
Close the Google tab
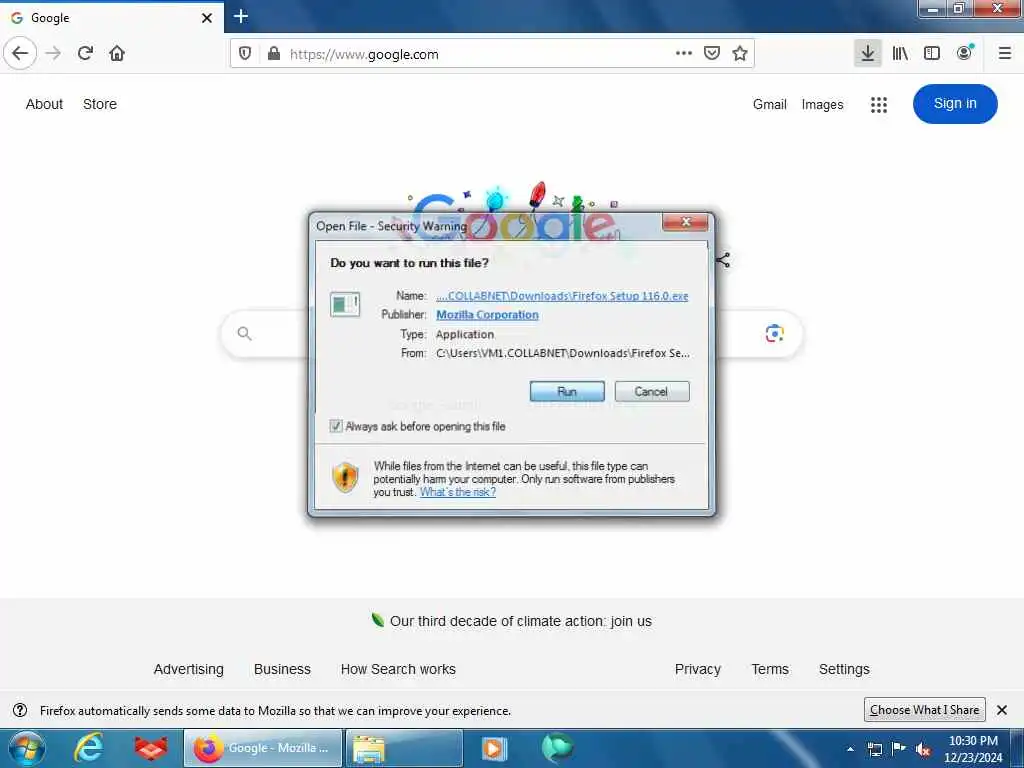pyautogui.click(x=207, y=18)
